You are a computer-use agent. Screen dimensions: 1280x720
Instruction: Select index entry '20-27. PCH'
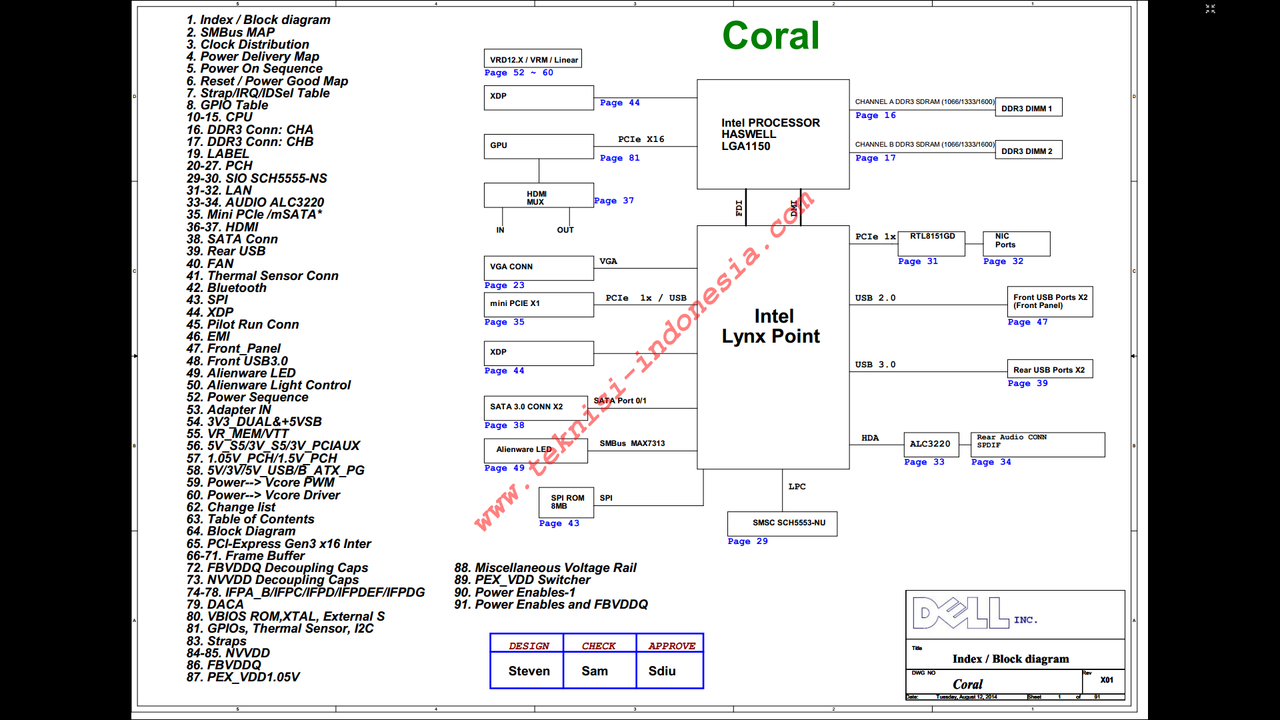pyautogui.click(x=219, y=166)
